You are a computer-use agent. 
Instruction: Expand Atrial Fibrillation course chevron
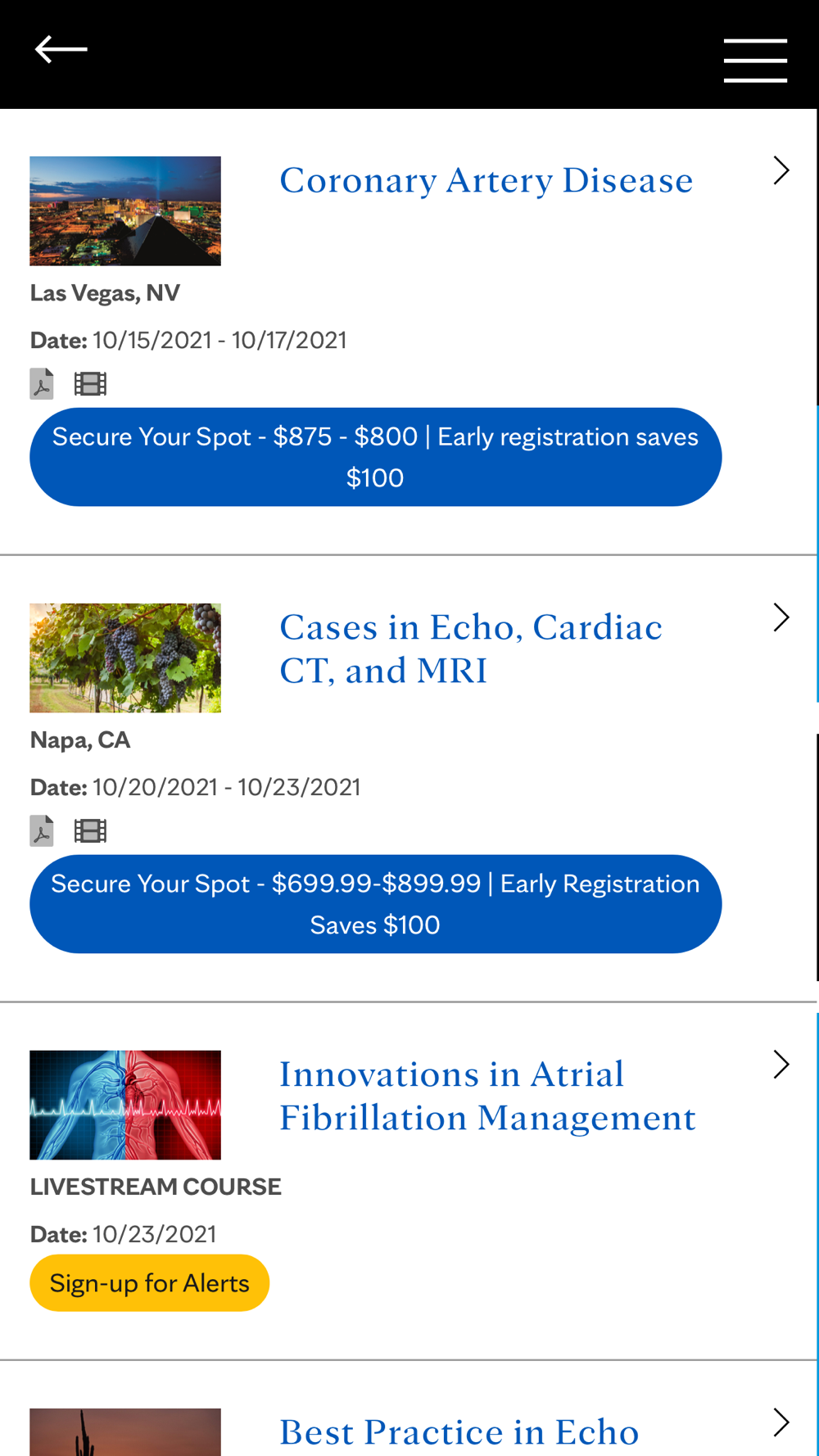coord(781,1065)
